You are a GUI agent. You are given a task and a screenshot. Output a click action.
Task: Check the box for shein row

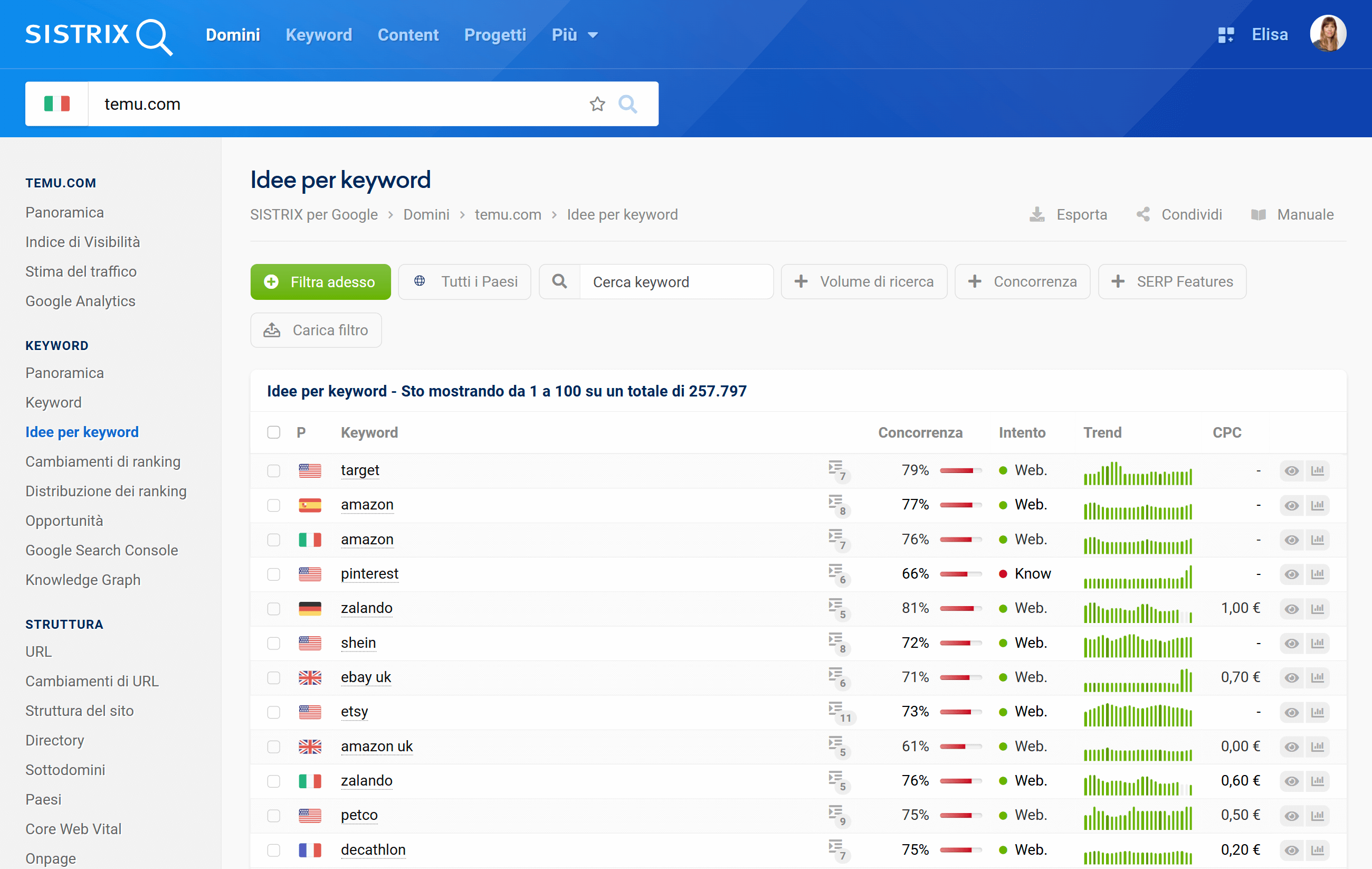(x=273, y=643)
